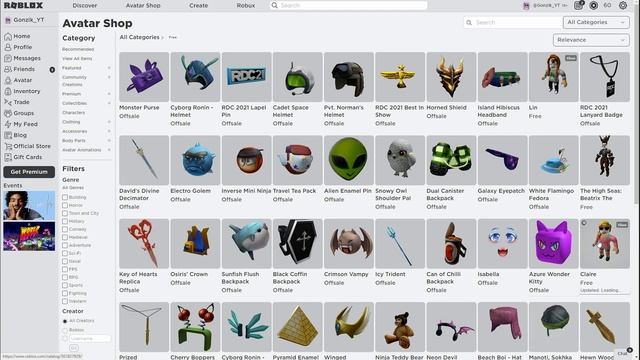Open the Alien Enamel Pin thumbnail
Image resolution: width=640 pixels, height=360 pixels.
pos(349,160)
